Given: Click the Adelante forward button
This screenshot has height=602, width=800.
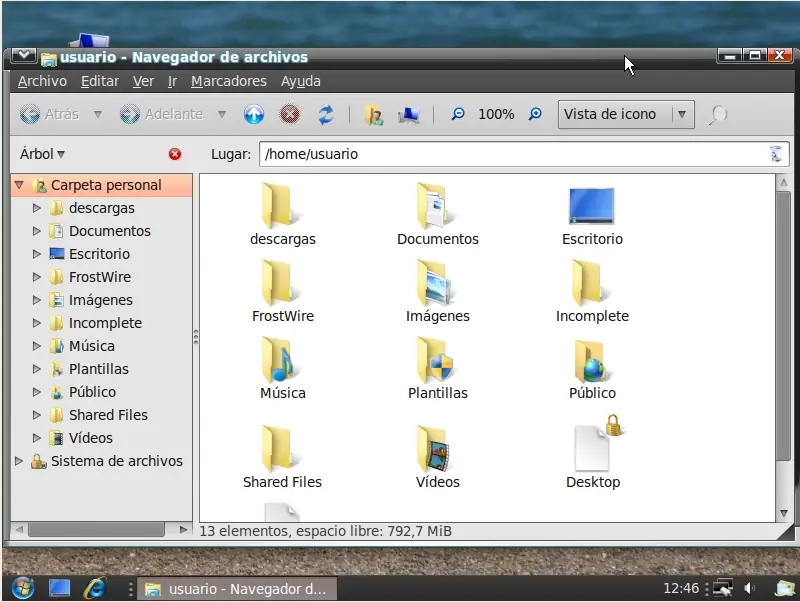Looking at the screenshot, I should [162, 114].
